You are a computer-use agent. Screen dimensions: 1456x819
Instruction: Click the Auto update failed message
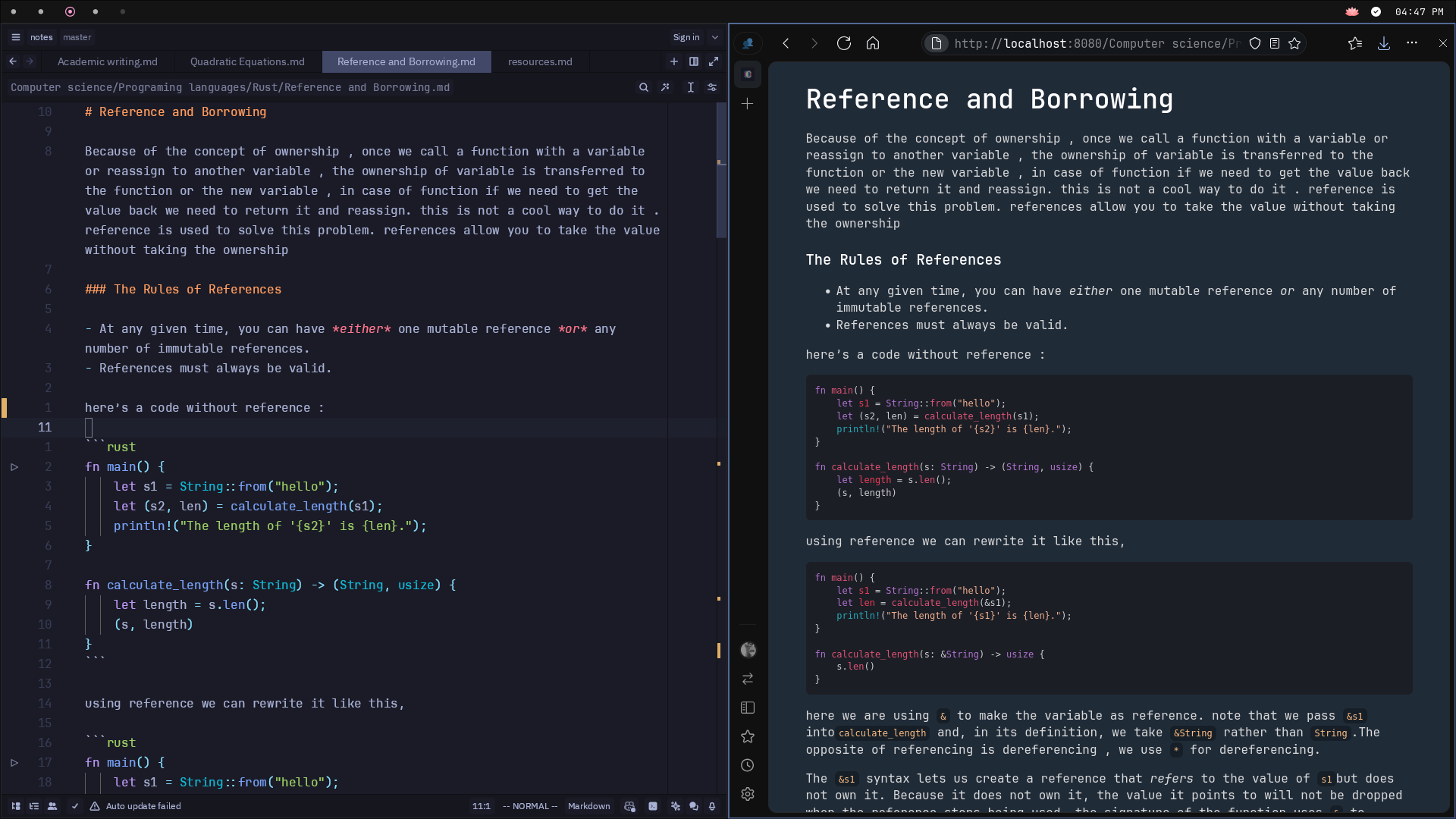(136, 806)
